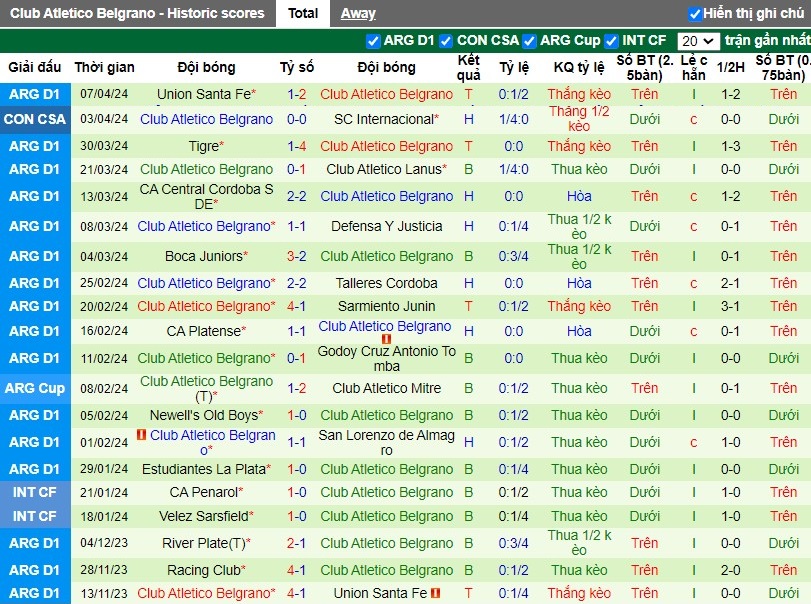Click red card icon next to Union Santa Fe 13/11/23
The image size is (811, 604).
(435, 593)
